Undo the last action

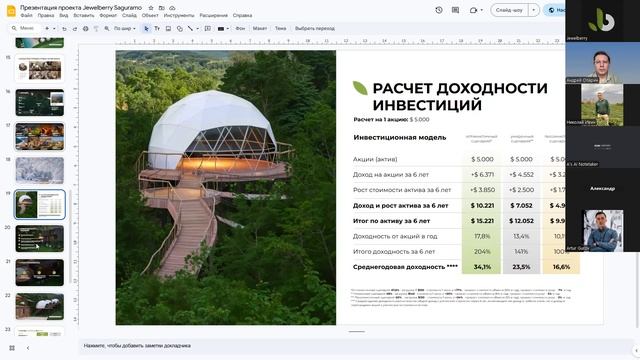(x=64, y=29)
